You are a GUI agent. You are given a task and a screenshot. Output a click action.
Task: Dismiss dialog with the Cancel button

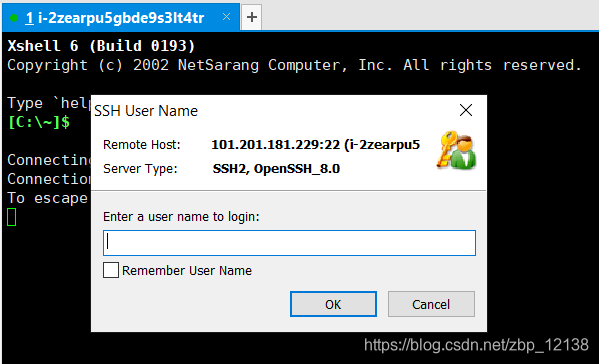(431, 304)
